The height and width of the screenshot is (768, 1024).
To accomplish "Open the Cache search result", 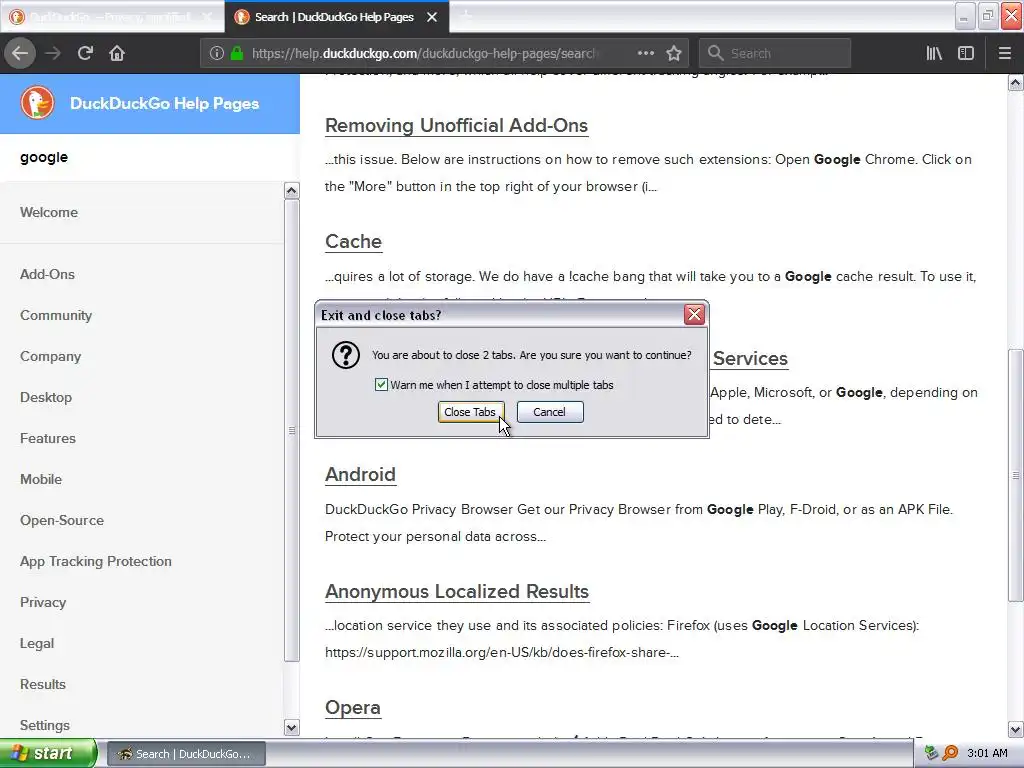I will (353, 242).
